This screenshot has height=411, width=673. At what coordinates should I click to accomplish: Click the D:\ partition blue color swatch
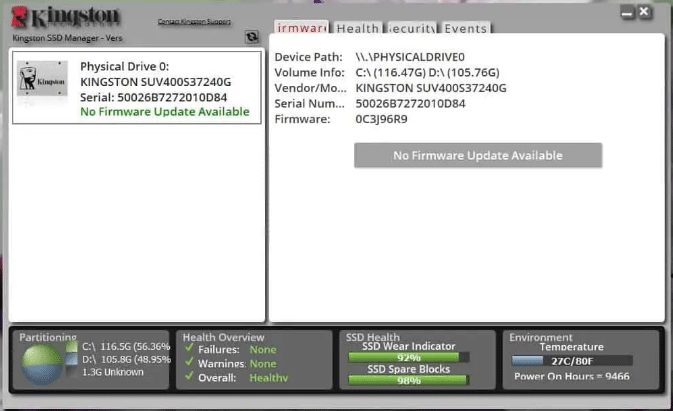pyautogui.click(x=72, y=359)
